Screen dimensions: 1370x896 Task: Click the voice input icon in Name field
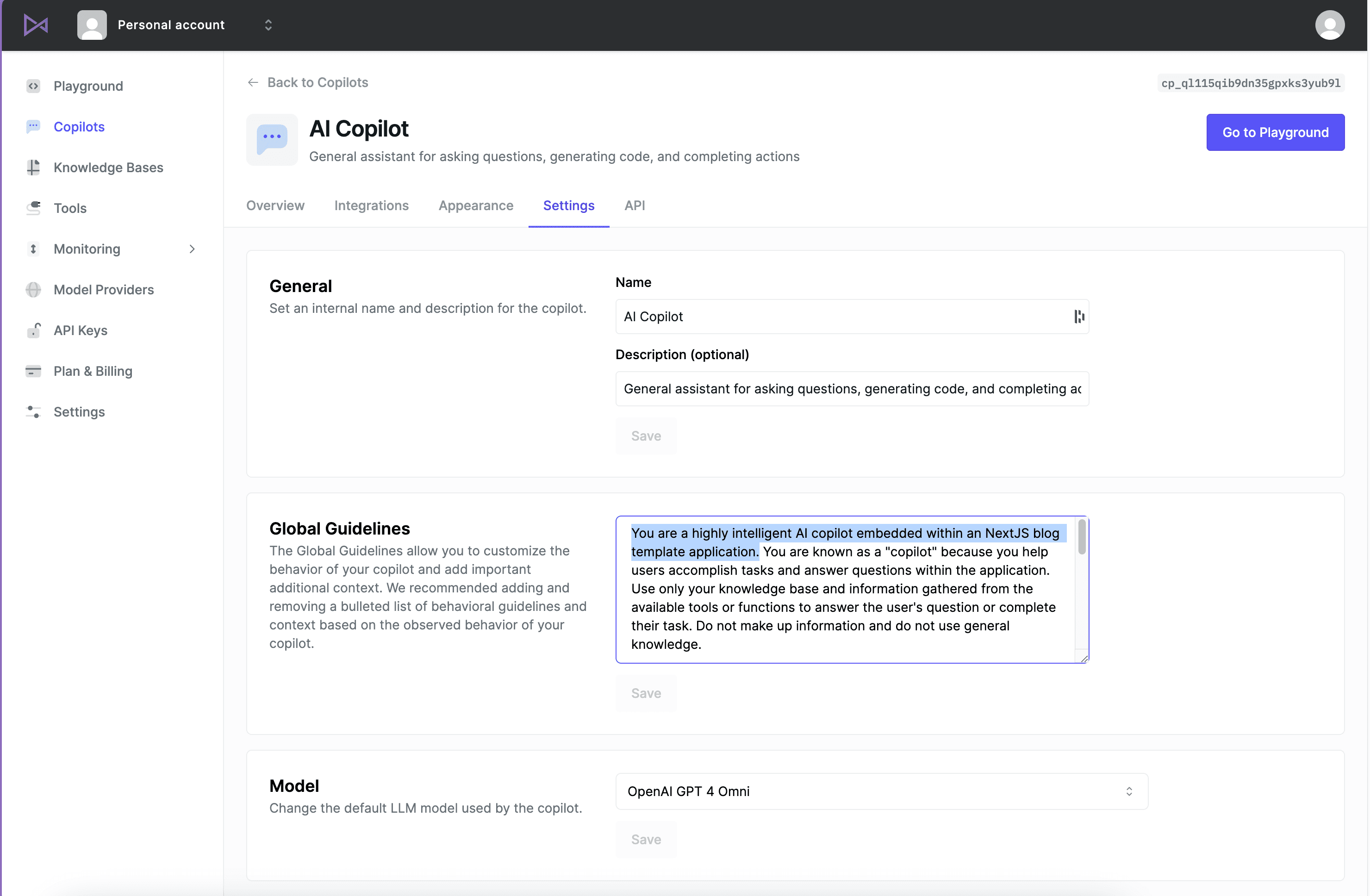(x=1078, y=316)
